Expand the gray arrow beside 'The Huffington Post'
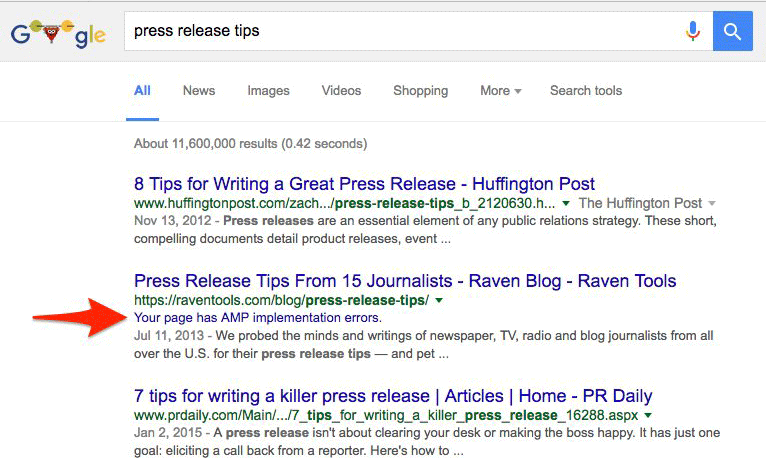The image size is (766, 475). (x=711, y=204)
